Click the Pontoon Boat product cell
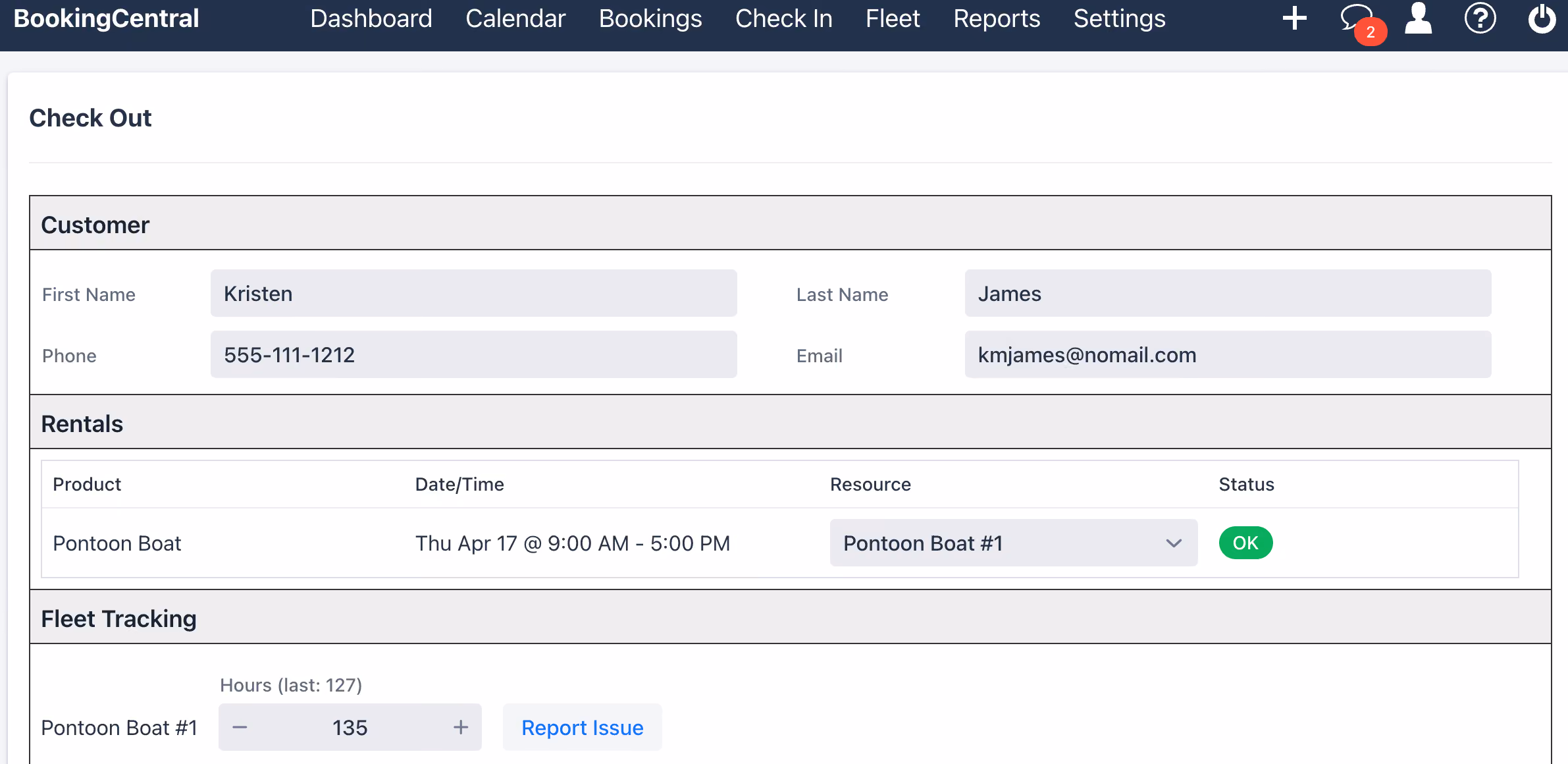This screenshot has width=1568, height=764. [117, 543]
